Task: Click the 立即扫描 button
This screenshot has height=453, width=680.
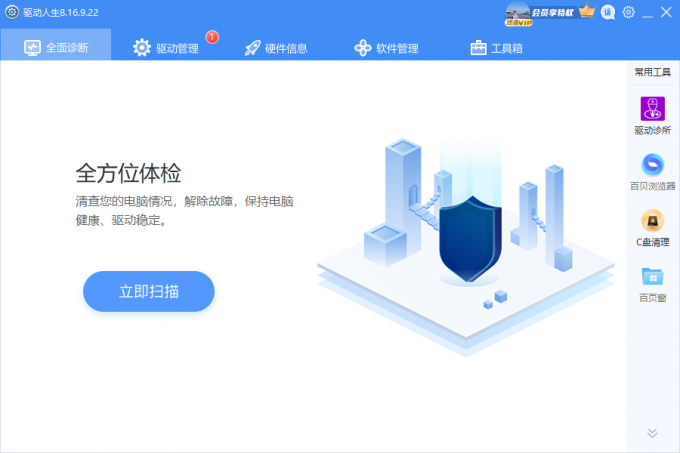Action: coord(149,291)
